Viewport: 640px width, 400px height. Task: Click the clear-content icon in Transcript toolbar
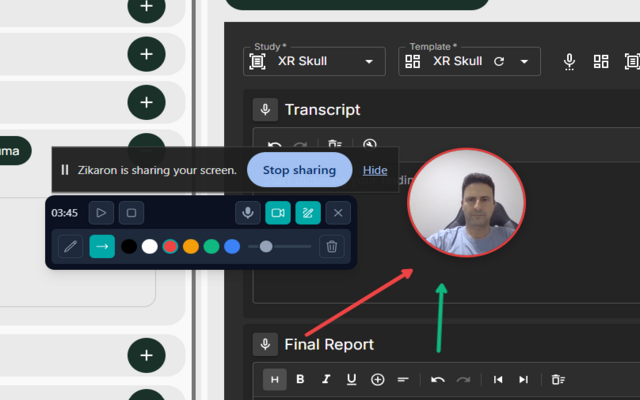335,144
